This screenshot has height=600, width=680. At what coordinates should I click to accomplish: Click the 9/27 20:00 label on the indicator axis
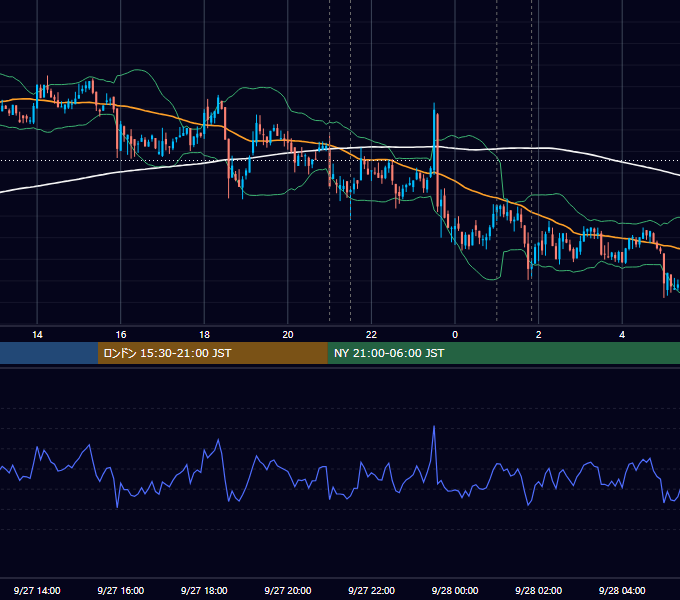point(288,590)
